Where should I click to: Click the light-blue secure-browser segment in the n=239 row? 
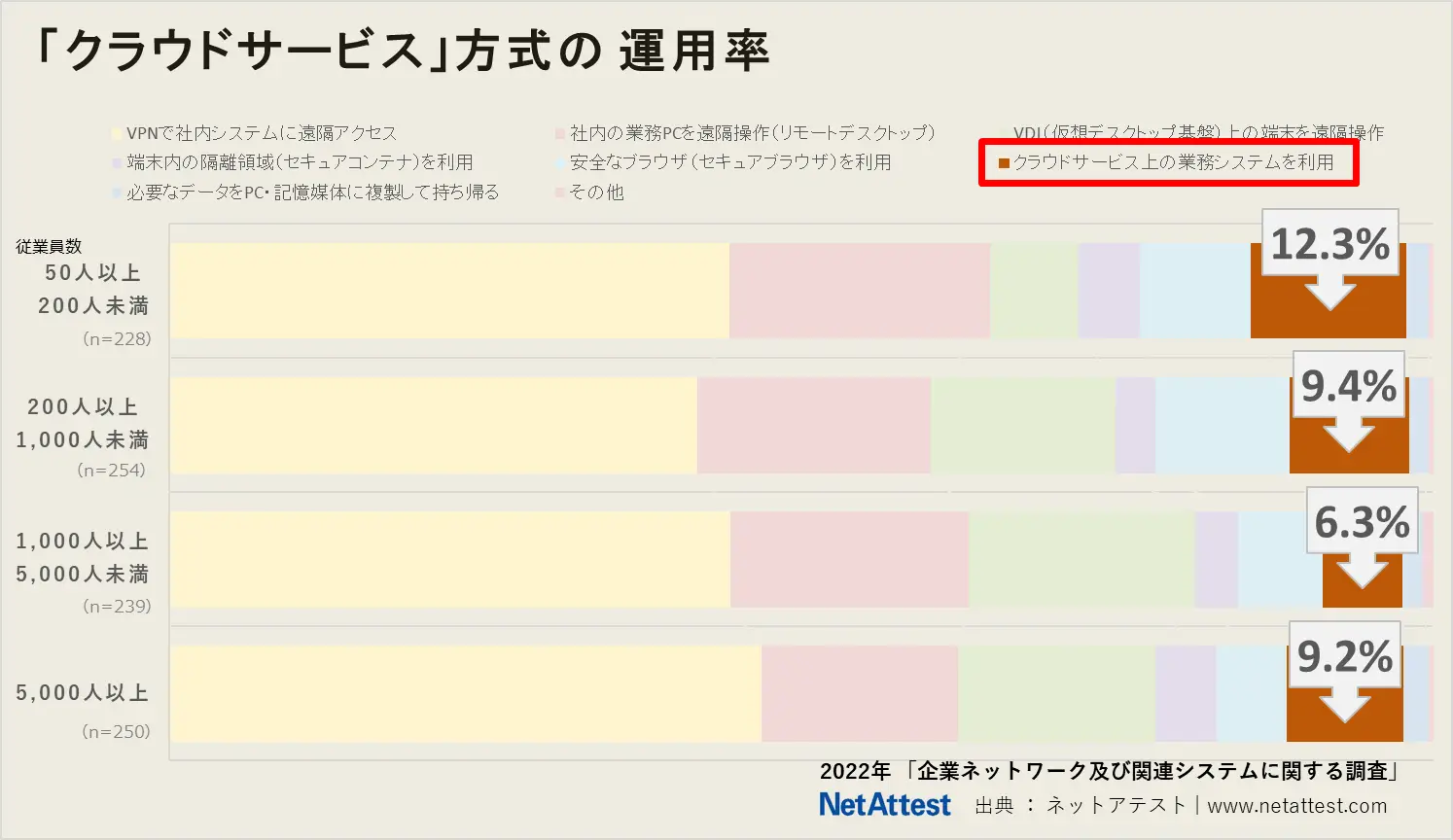tap(1280, 560)
